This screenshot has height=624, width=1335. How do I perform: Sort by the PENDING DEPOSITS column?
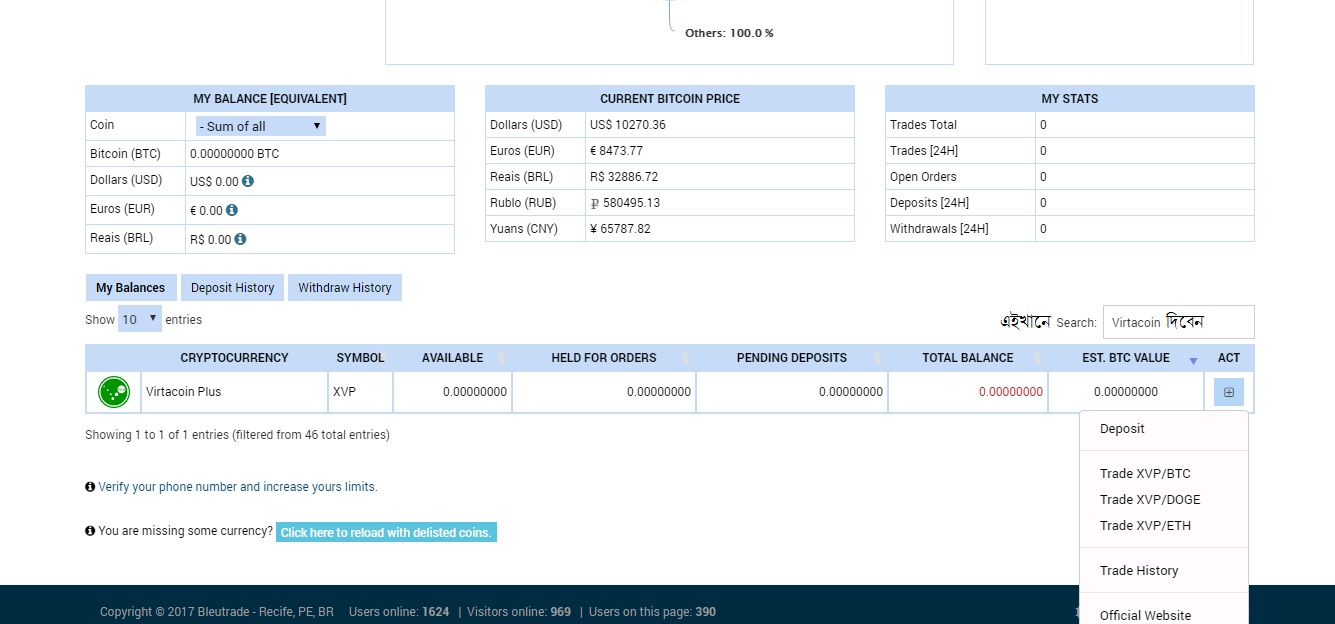792,358
